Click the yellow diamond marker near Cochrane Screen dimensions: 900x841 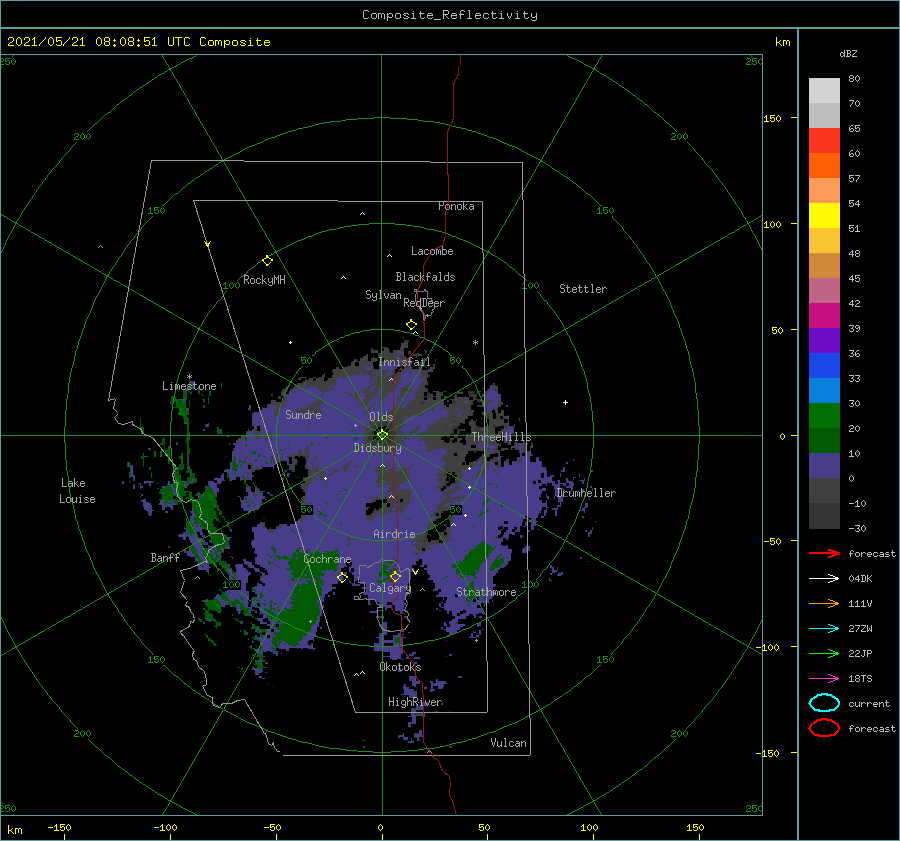coord(342,577)
